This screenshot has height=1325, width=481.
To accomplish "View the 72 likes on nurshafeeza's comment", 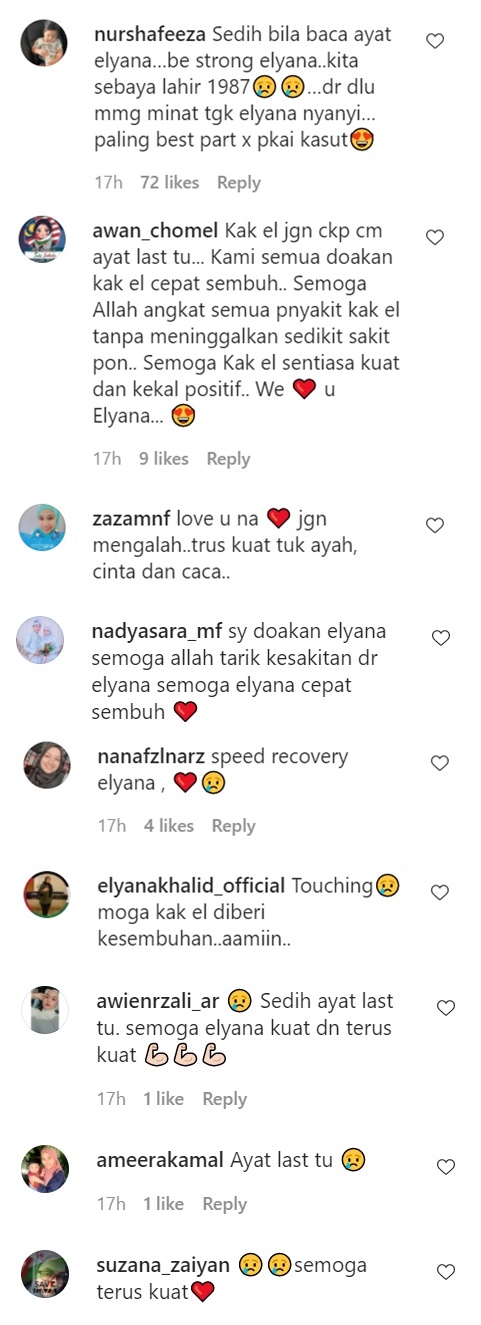I will click(x=169, y=183).
